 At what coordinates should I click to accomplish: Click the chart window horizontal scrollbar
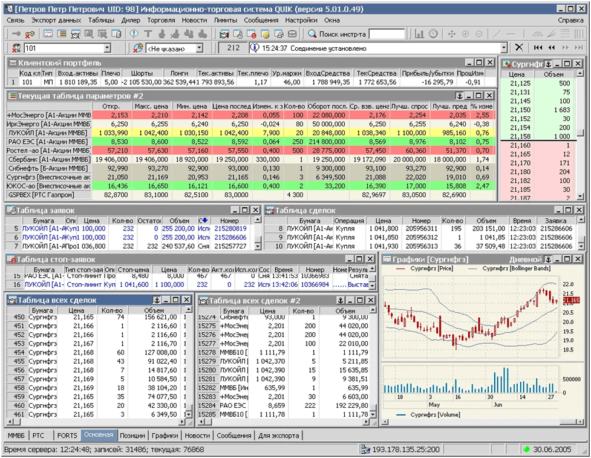coord(481,422)
